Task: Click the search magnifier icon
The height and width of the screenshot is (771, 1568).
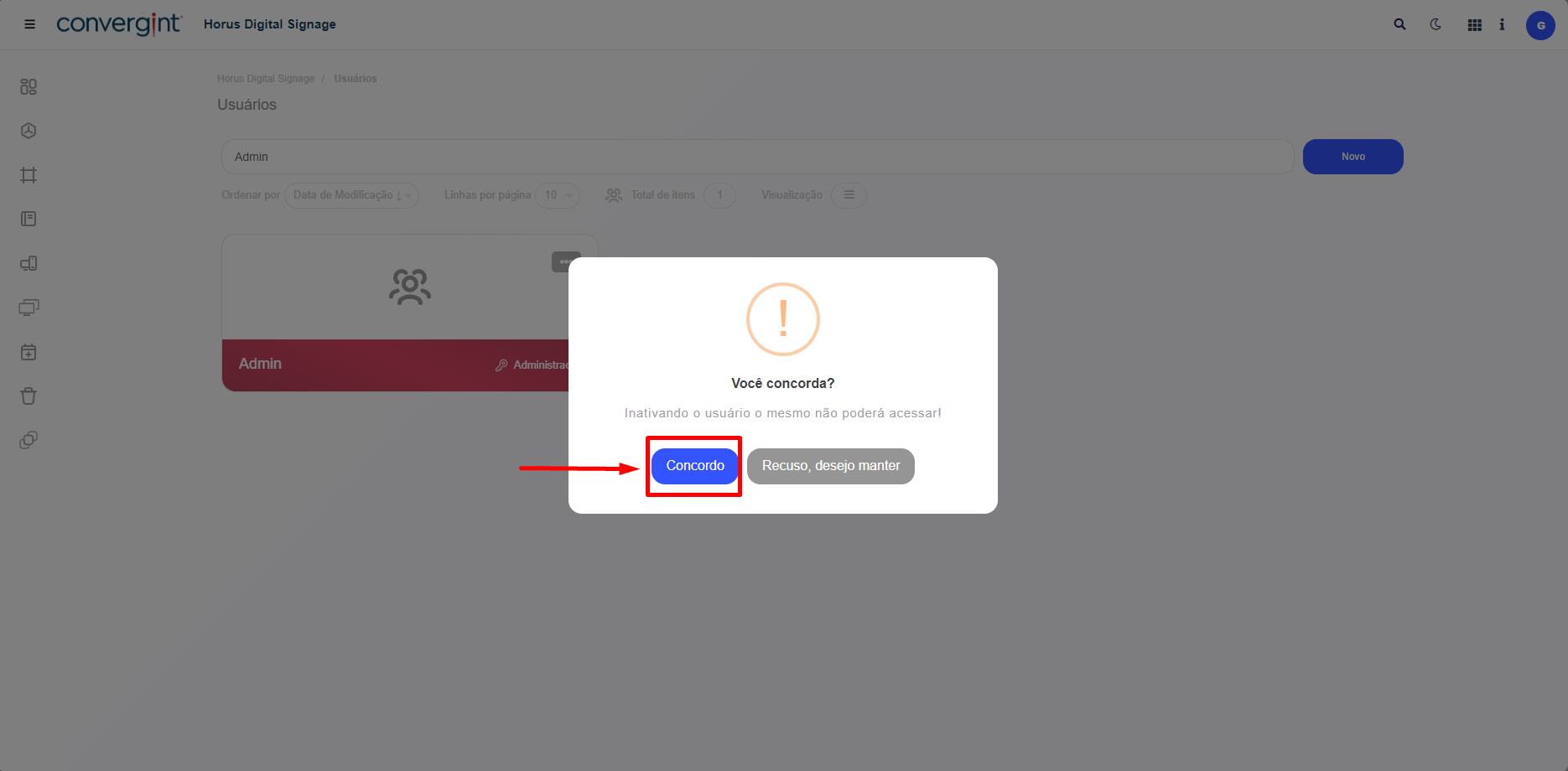Action: (x=1399, y=24)
